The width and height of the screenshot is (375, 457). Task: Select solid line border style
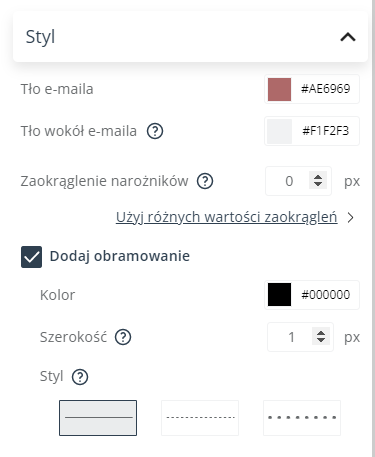98,418
